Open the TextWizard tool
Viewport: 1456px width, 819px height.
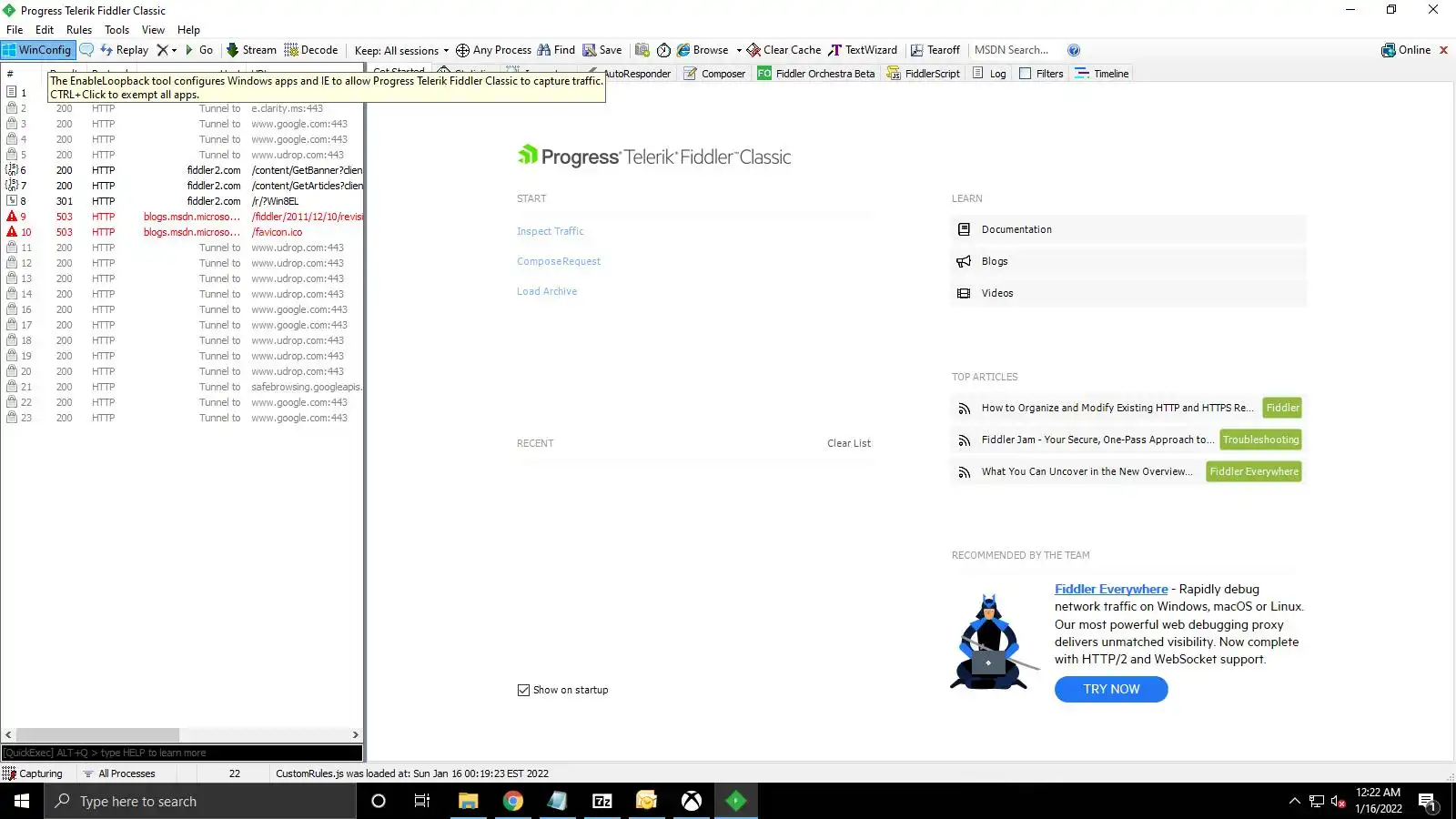pyautogui.click(x=863, y=50)
